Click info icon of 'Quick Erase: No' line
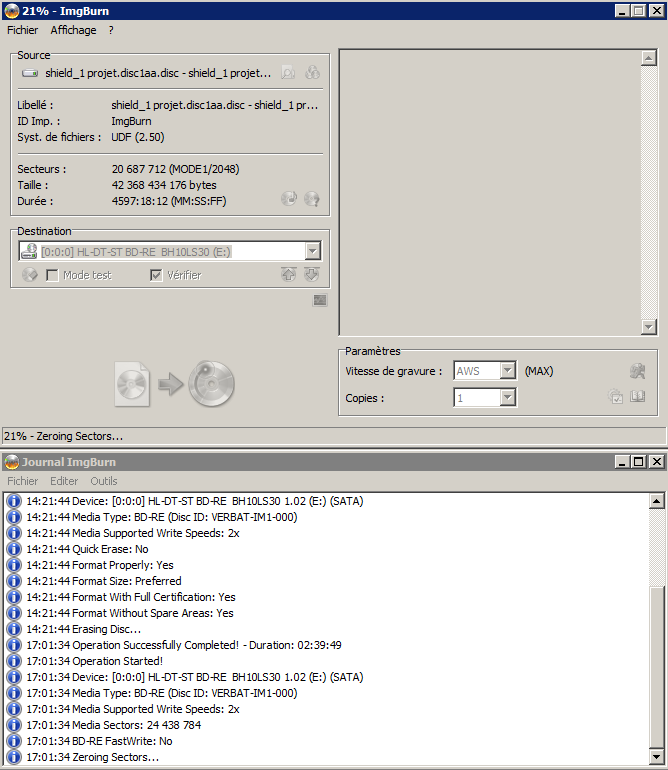Screen dimensions: 668x770 point(14,549)
